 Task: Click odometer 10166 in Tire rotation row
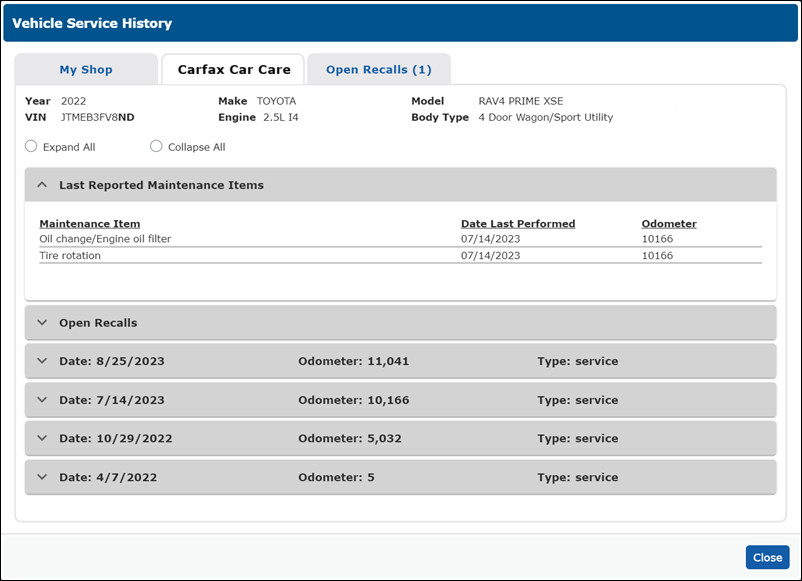(x=657, y=256)
